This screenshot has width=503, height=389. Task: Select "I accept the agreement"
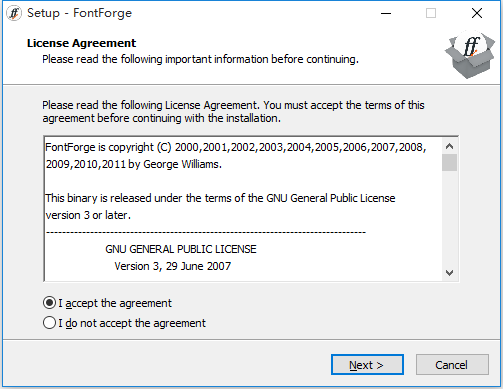[107, 303]
